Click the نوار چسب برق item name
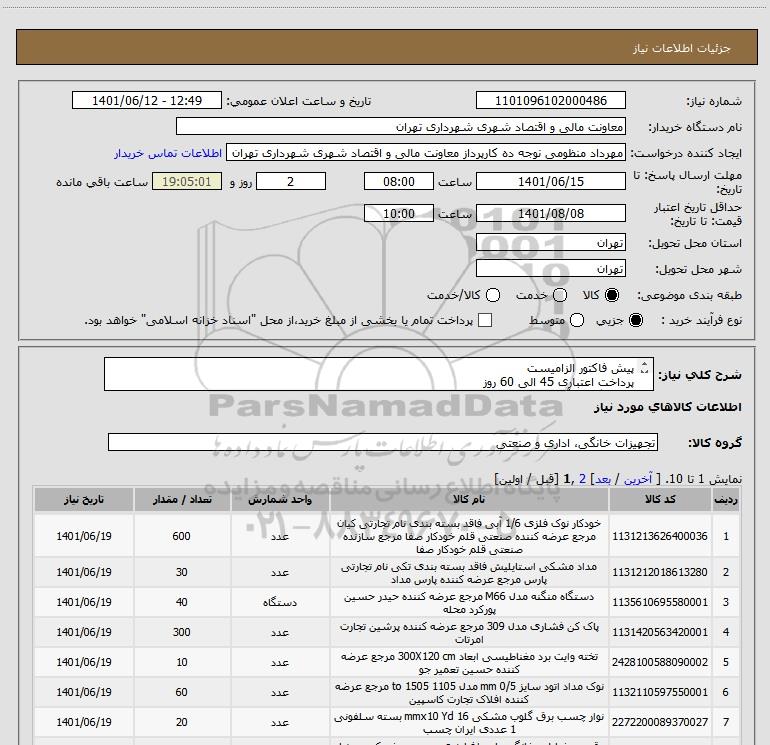 pyautogui.click(x=469, y=722)
